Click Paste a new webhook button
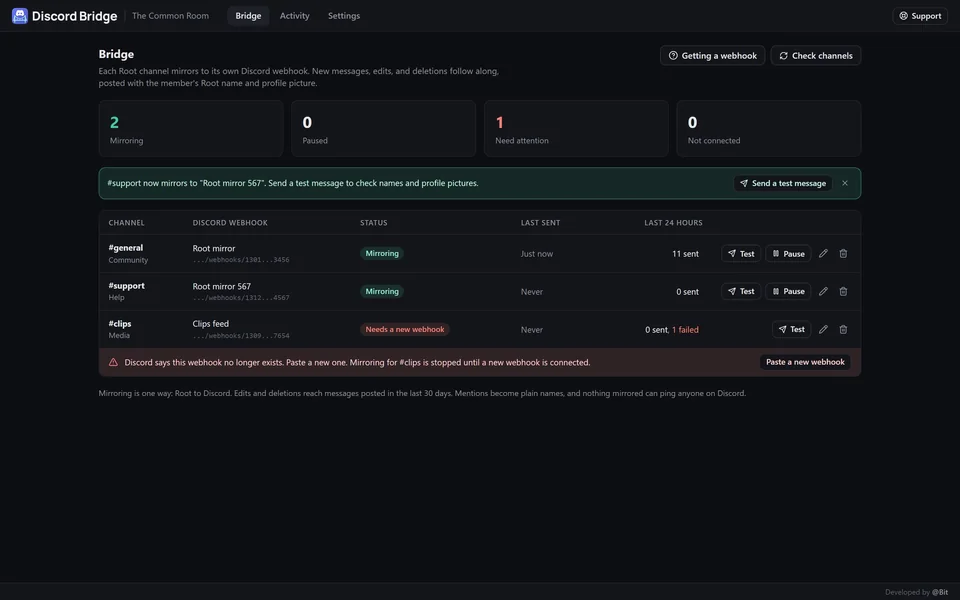Viewport: 960px width, 600px height. coord(805,362)
